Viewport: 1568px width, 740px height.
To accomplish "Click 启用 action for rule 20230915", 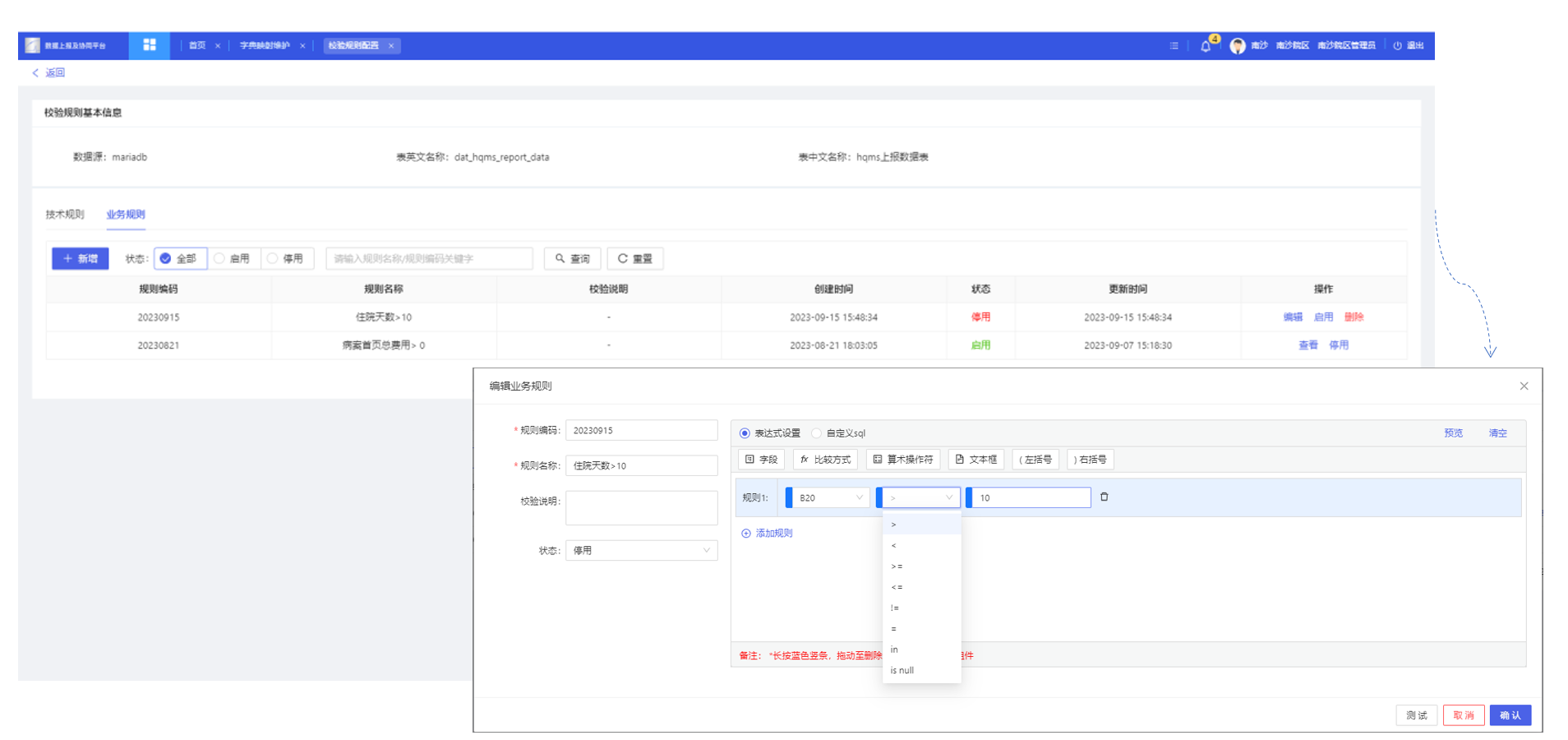I will [x=1323, y=317].
